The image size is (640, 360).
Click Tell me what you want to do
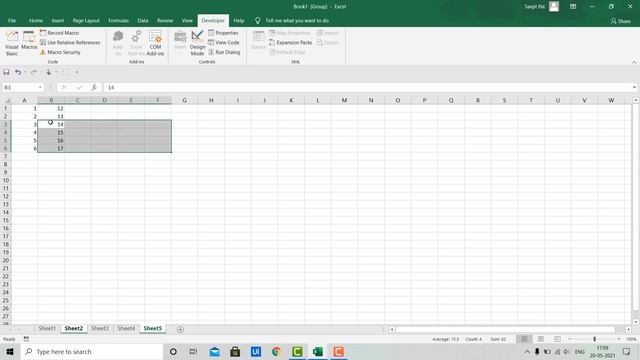pos(297,20)
